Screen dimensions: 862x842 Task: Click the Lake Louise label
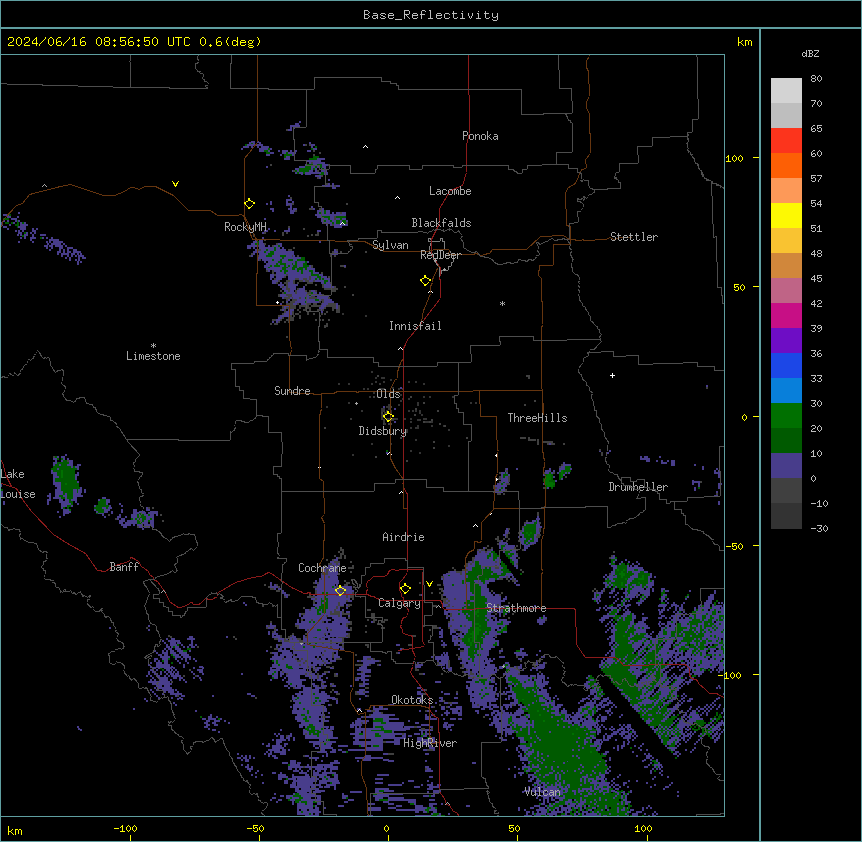click(x=18, y=484)
